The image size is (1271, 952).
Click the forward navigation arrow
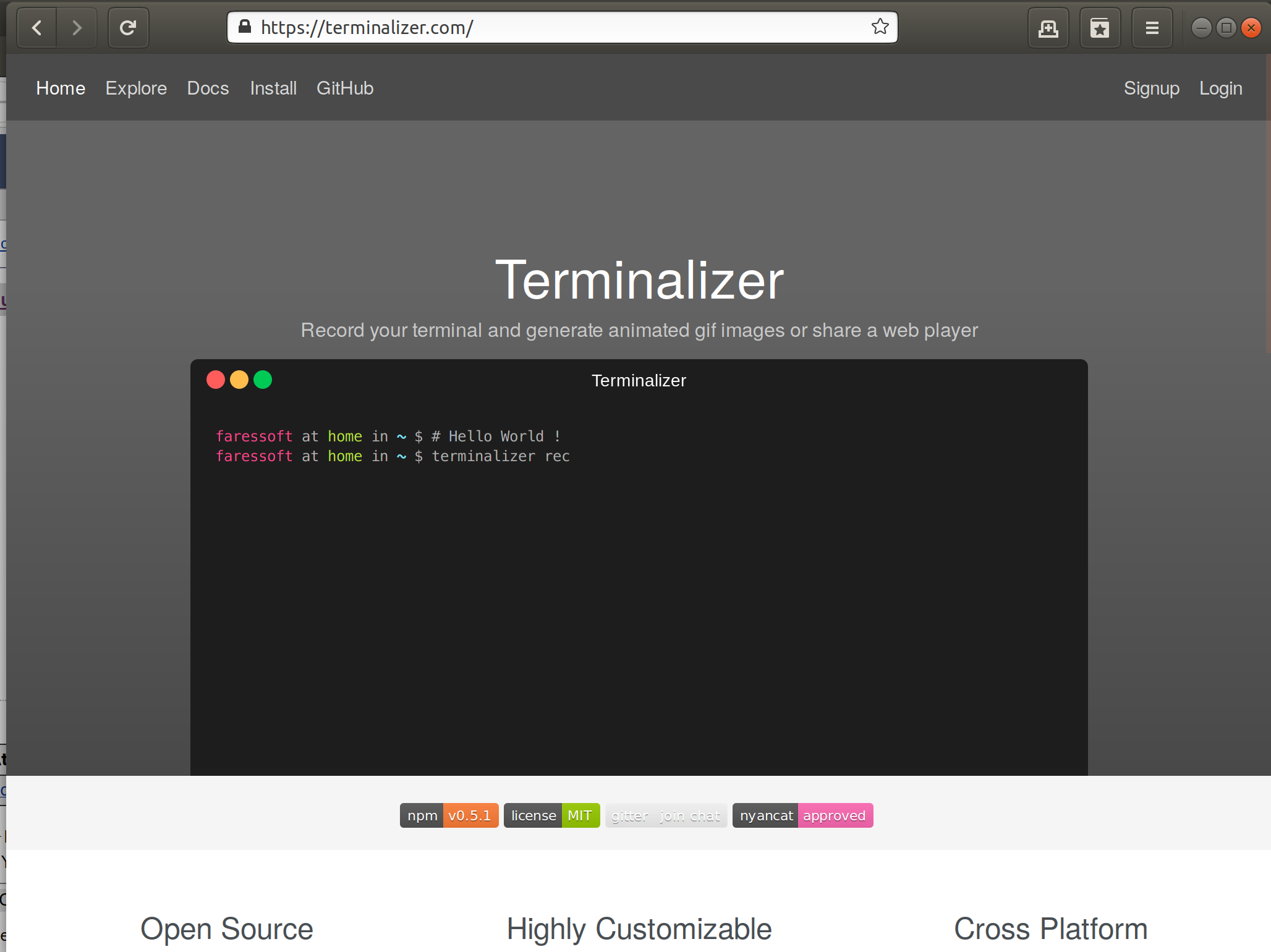(x=77, y=28)
